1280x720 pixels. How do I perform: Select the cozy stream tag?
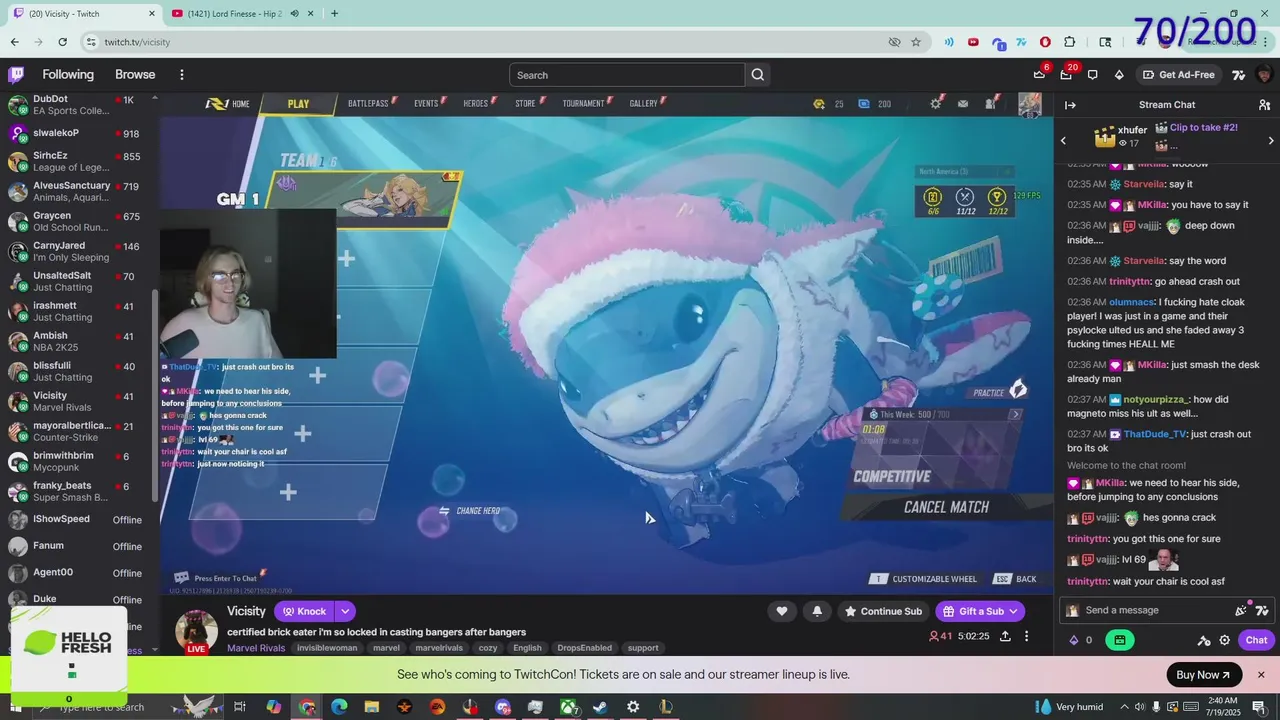pos(488,648)
